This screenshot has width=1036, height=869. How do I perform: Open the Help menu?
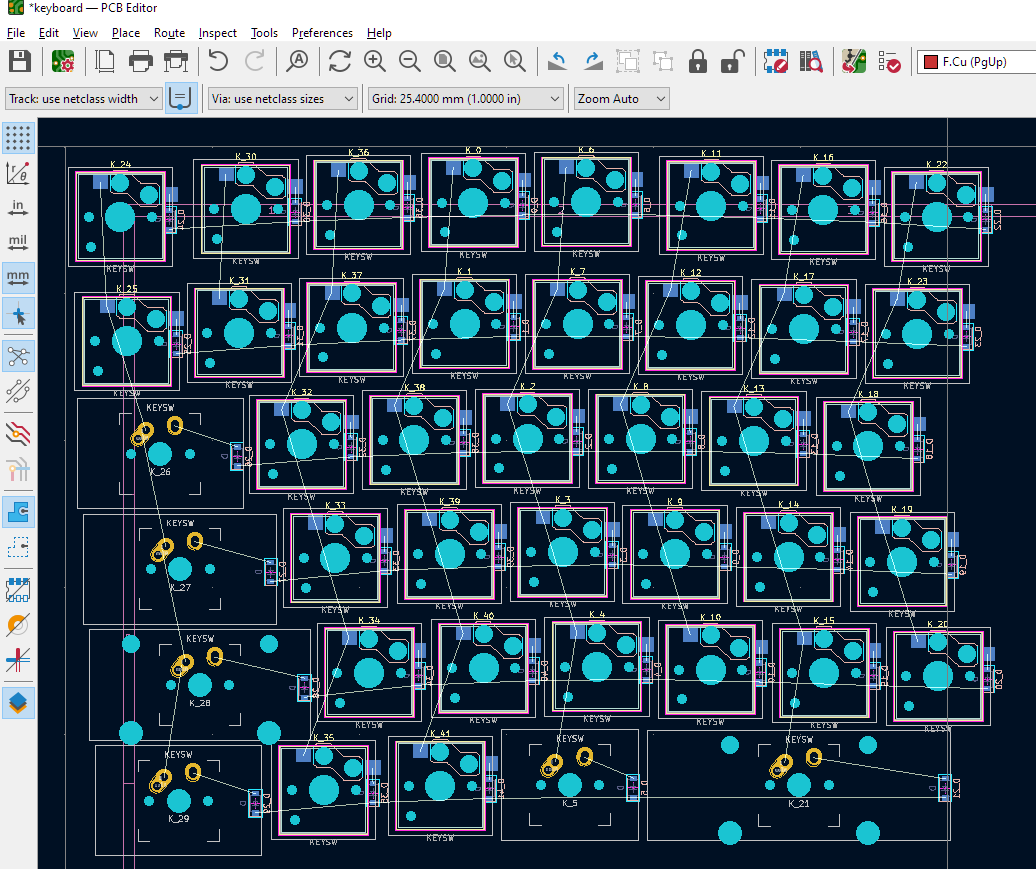379,32
